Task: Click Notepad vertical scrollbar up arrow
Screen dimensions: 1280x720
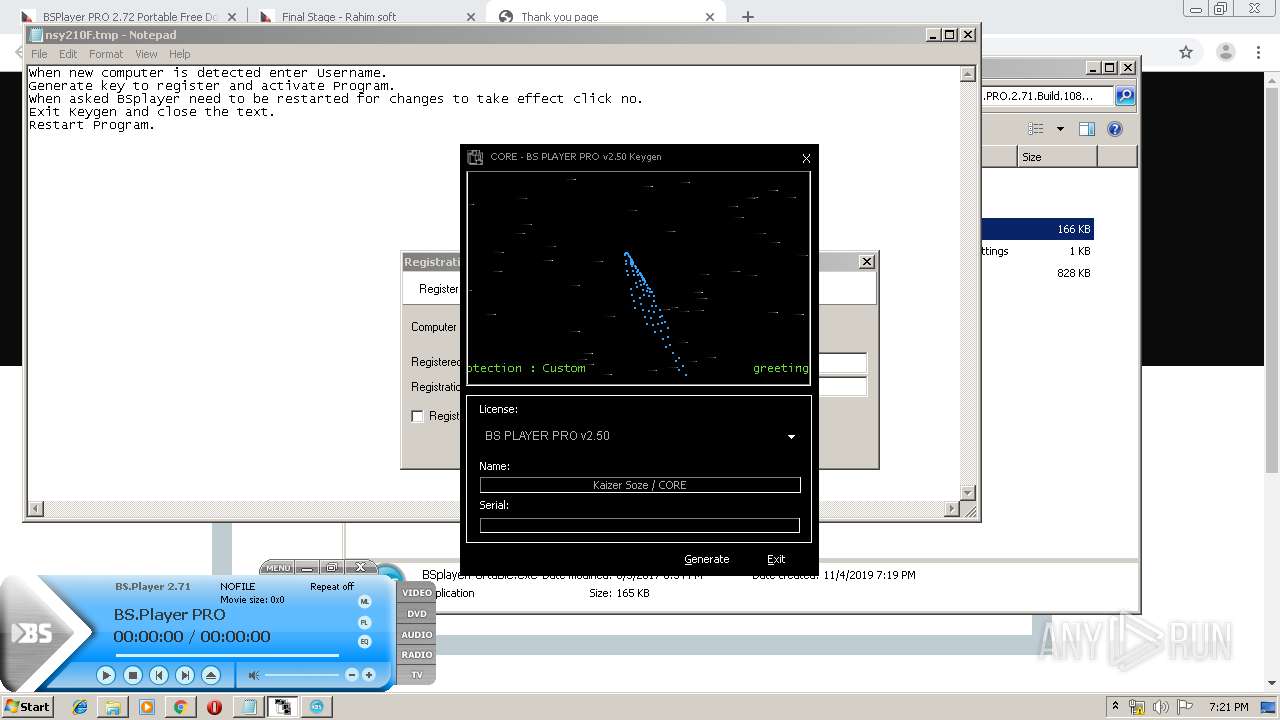Action: click(968, 74)
